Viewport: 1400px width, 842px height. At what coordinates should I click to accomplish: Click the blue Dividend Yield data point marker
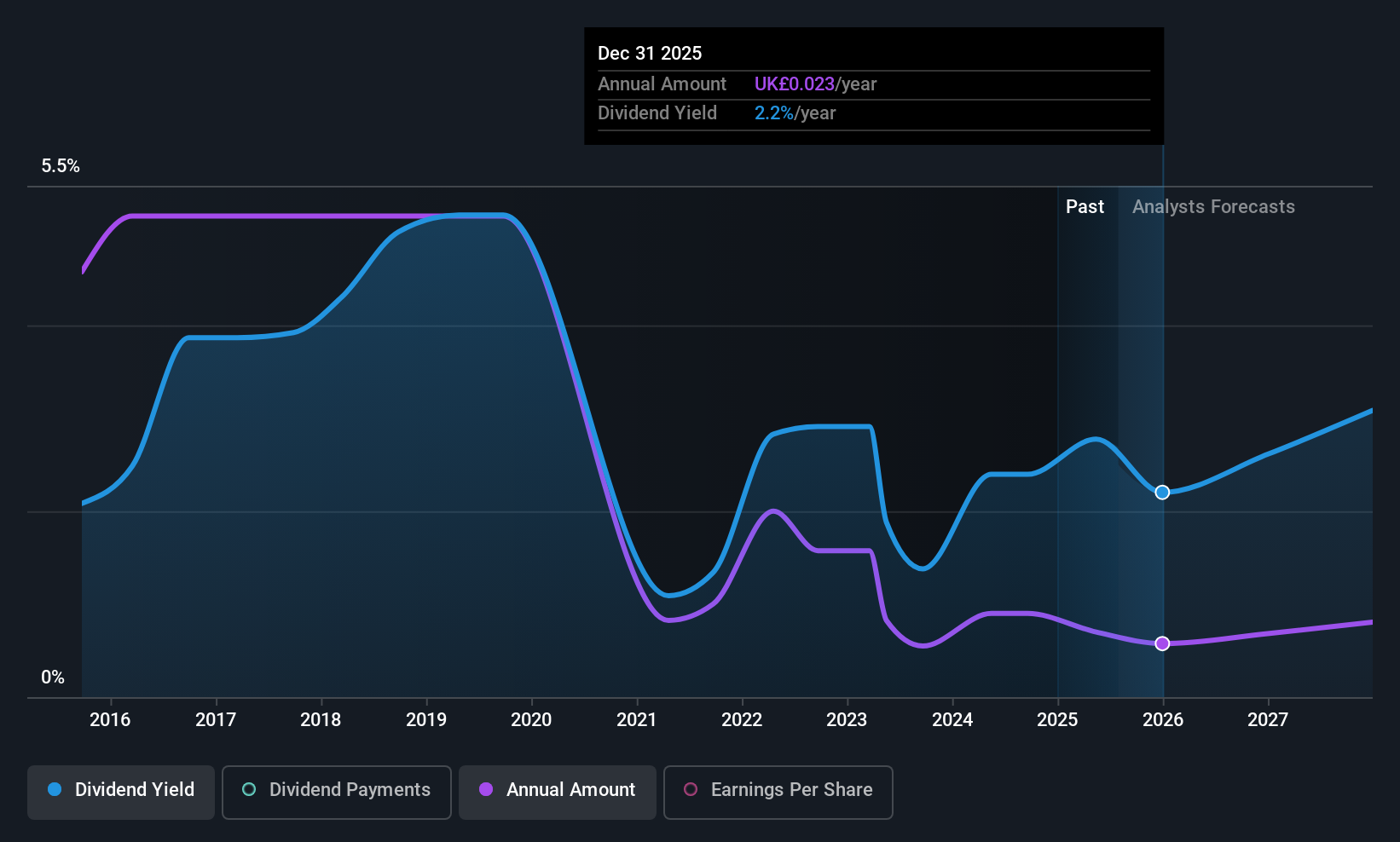tap(1162, 493)
